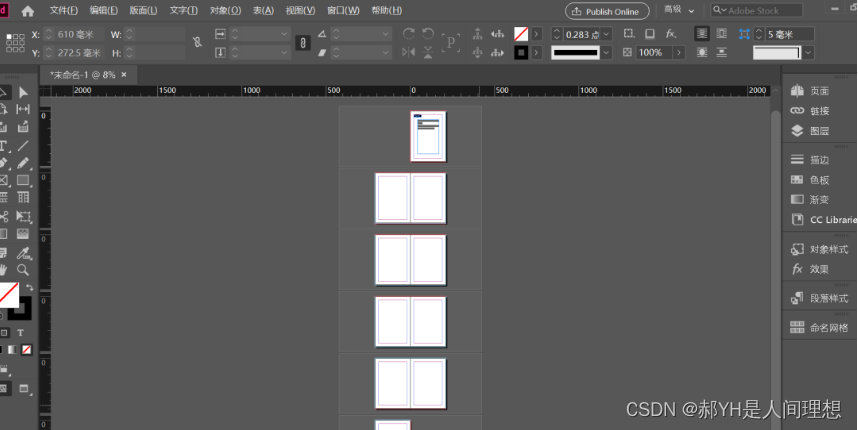
Task: Open the scale Y percentage dropdown
Action: tap(283, 52)
